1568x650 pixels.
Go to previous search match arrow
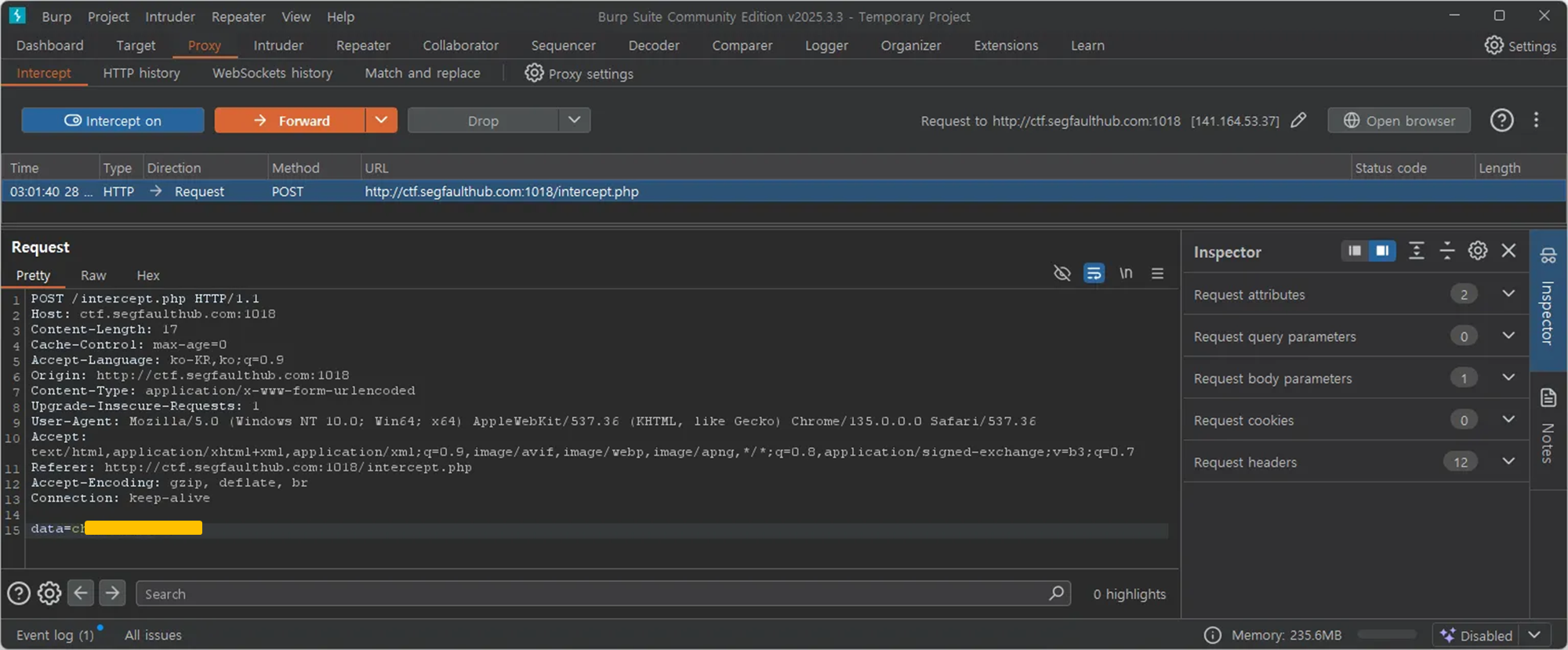81,594
